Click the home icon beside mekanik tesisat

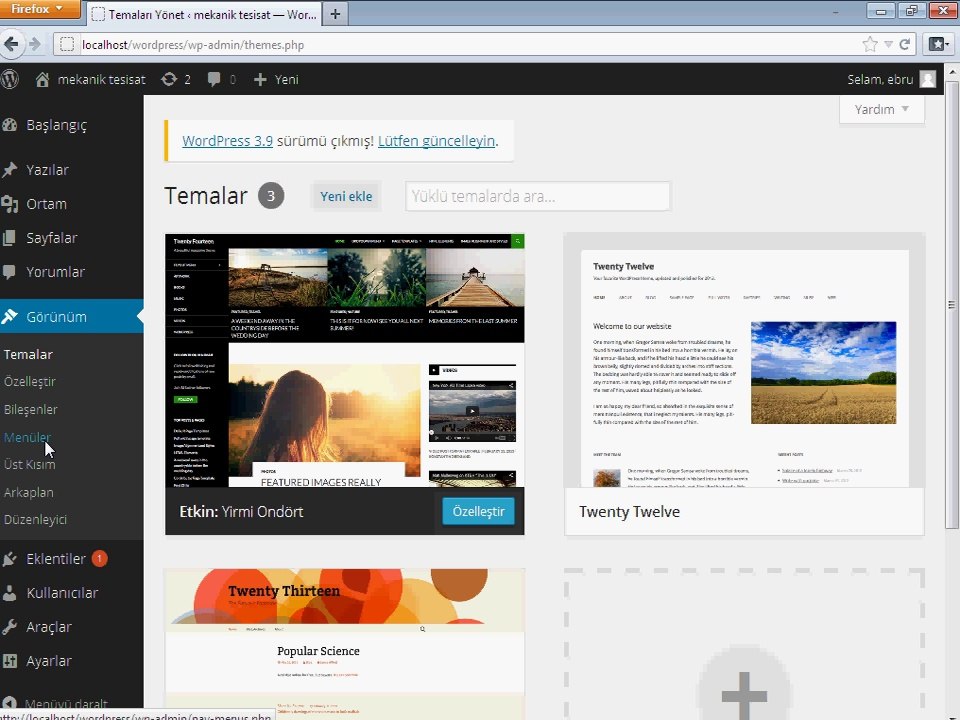tap(42, 80)
